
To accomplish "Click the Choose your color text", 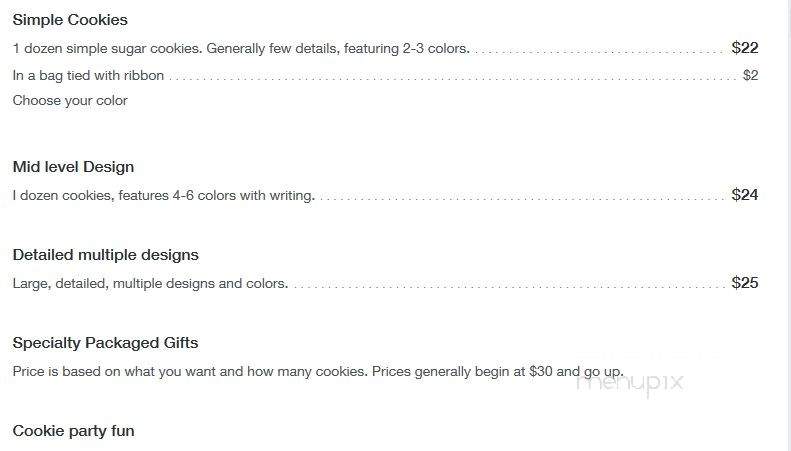I will (70, 100).
